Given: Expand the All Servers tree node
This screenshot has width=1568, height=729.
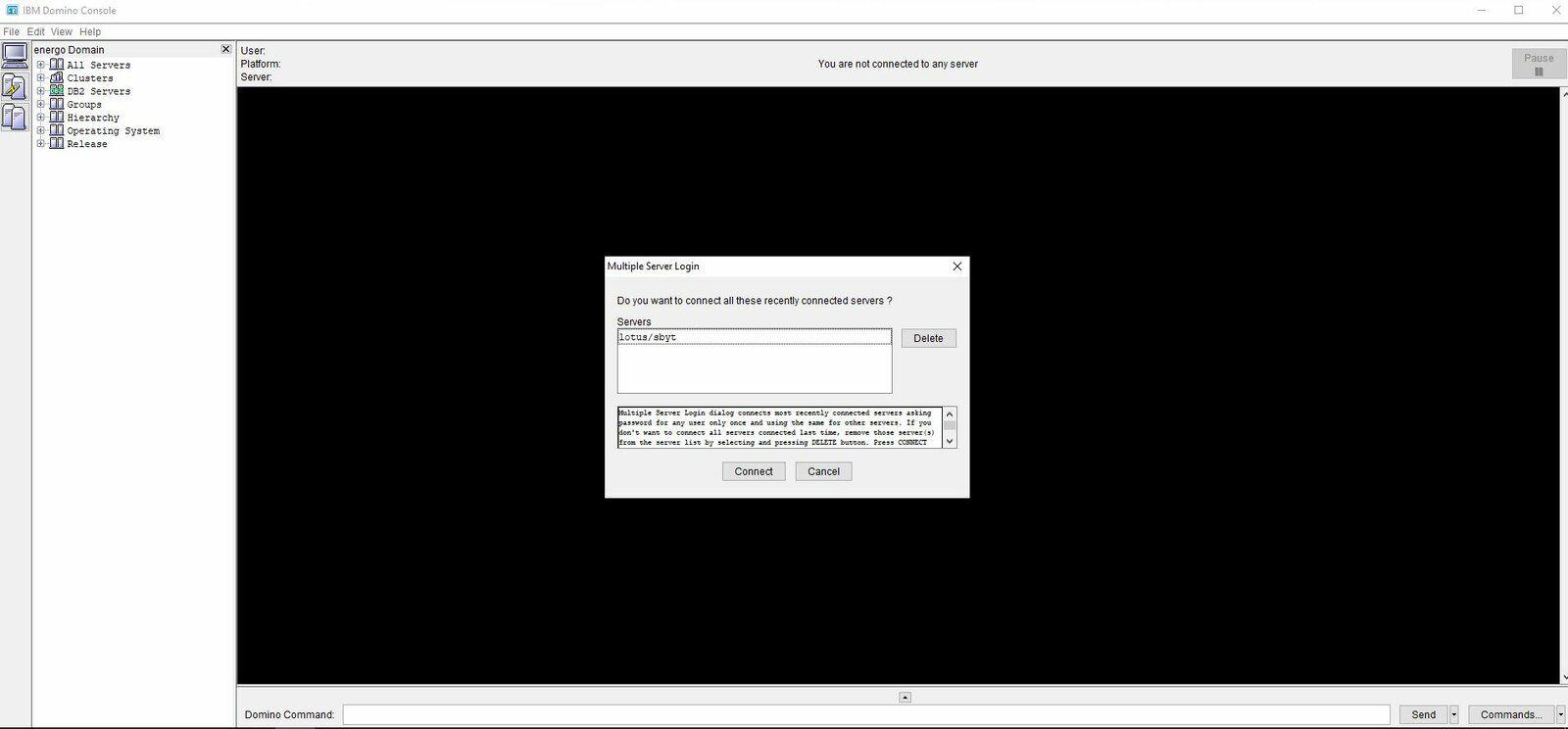Looking at the screenshot, I should [x=41, y=65].
